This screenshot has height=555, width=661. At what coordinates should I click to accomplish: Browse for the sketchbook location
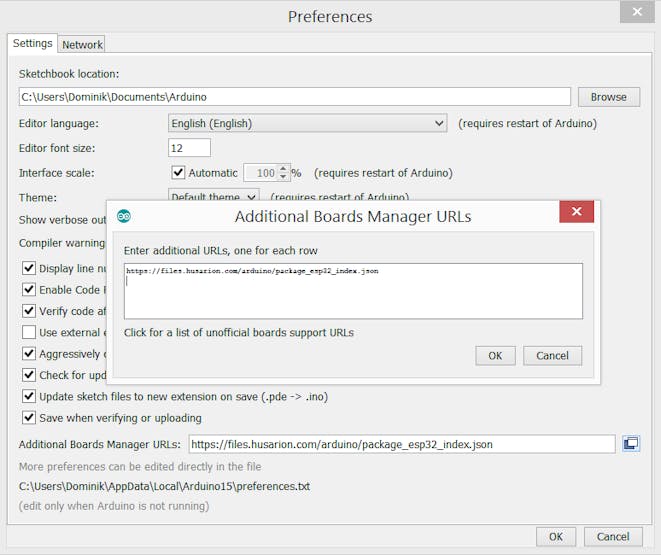click(608, 97)
